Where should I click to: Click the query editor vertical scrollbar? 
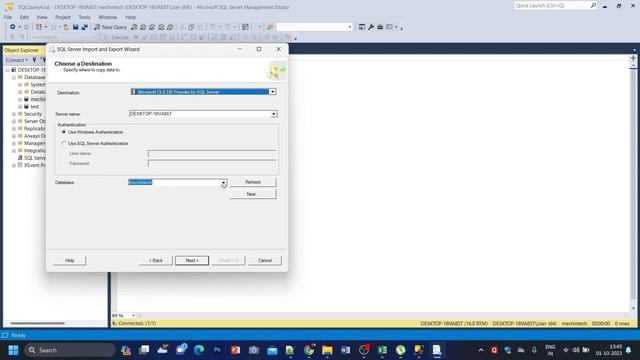click(633, 184)
